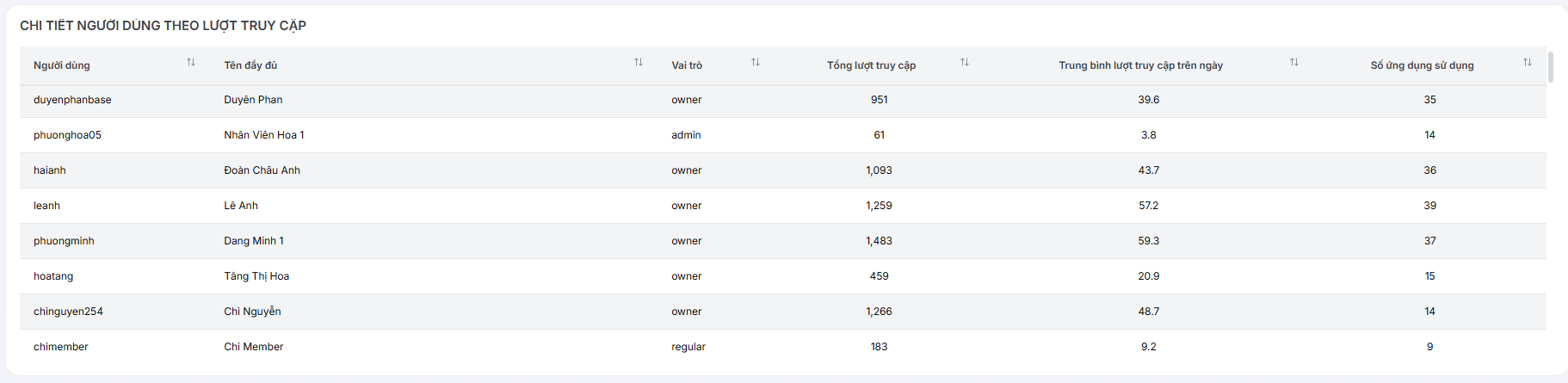Click admin role for phuonghoa05

(x=686, y=135)
